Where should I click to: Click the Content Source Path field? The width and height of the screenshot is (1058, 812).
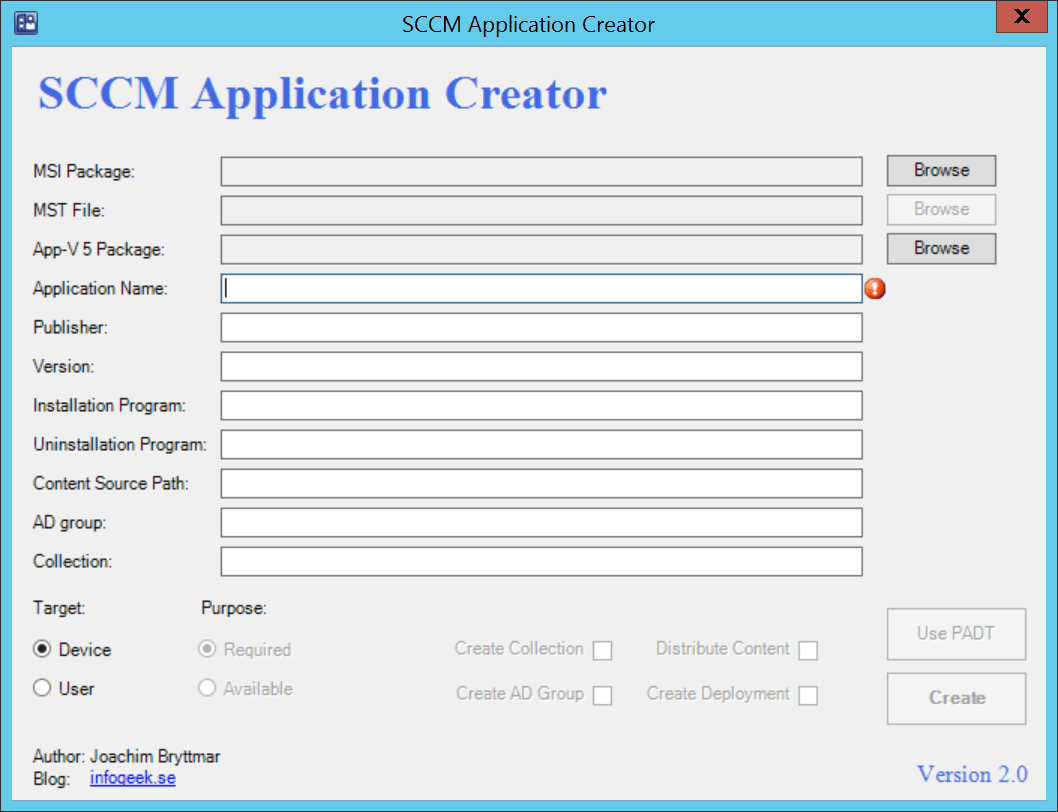click(x=540, y=483)
